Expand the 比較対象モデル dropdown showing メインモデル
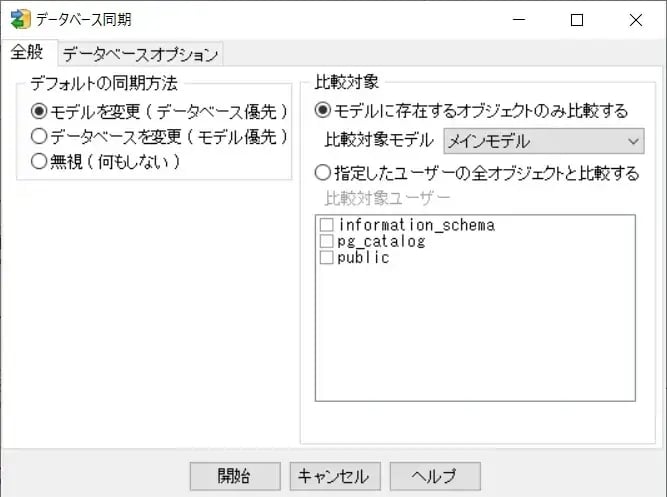This screenshot has height=497, width=667. [544, 141]
